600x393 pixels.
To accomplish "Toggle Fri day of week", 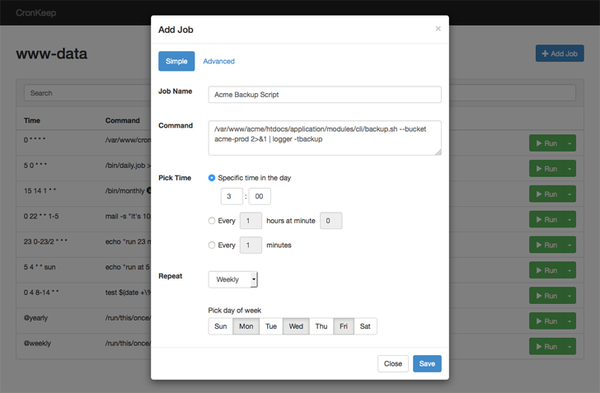I will pyautogui.click(x=344, y=326).
